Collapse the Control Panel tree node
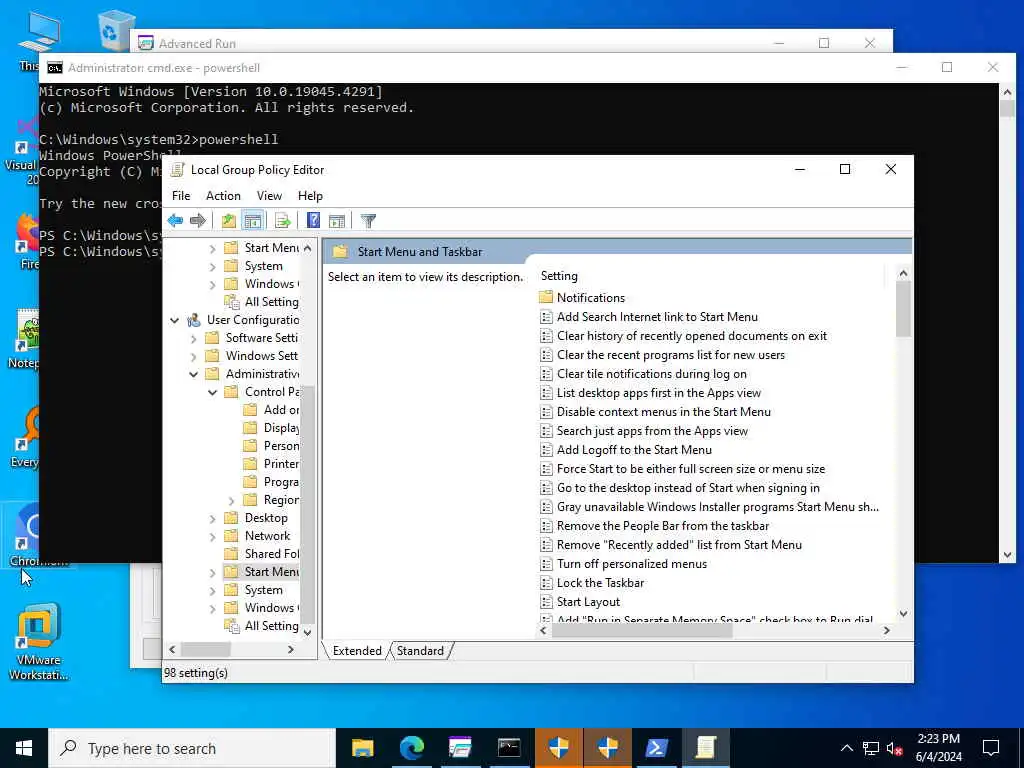1024x768 pixels. [212, 392]
